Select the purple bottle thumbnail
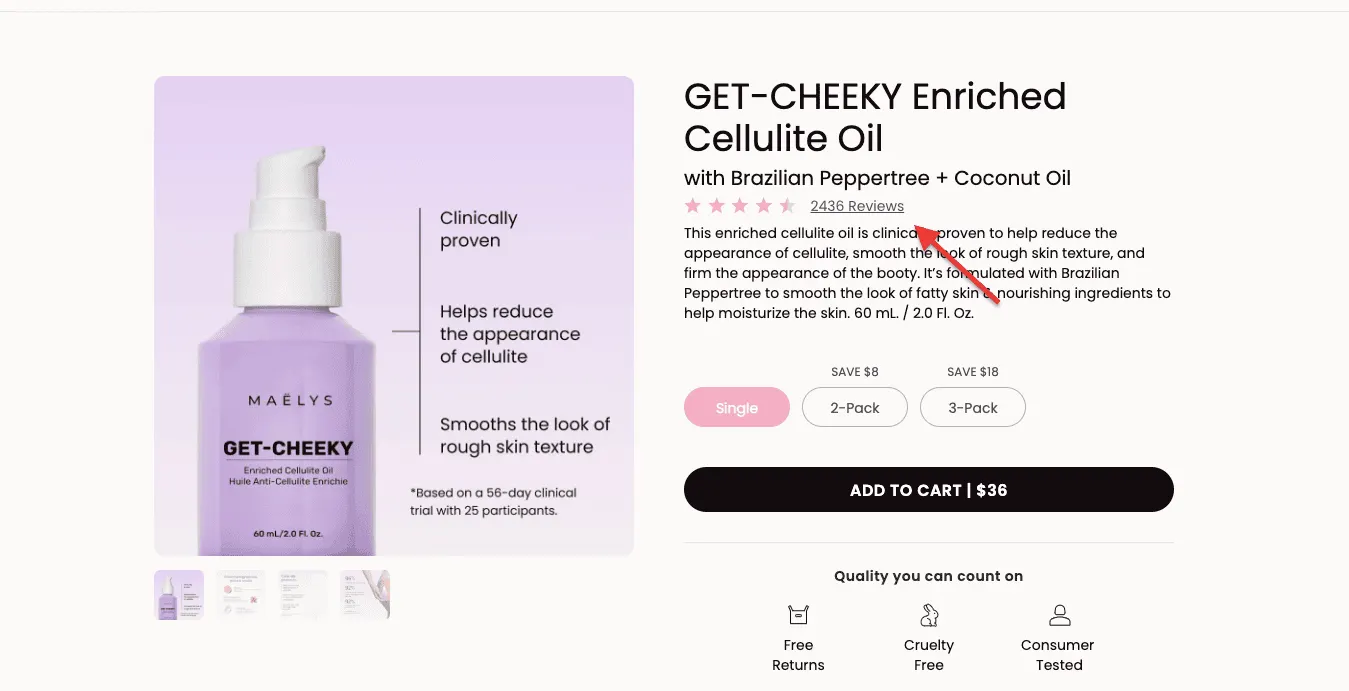Screen dimensions: 1349x691 pos(178,594)
